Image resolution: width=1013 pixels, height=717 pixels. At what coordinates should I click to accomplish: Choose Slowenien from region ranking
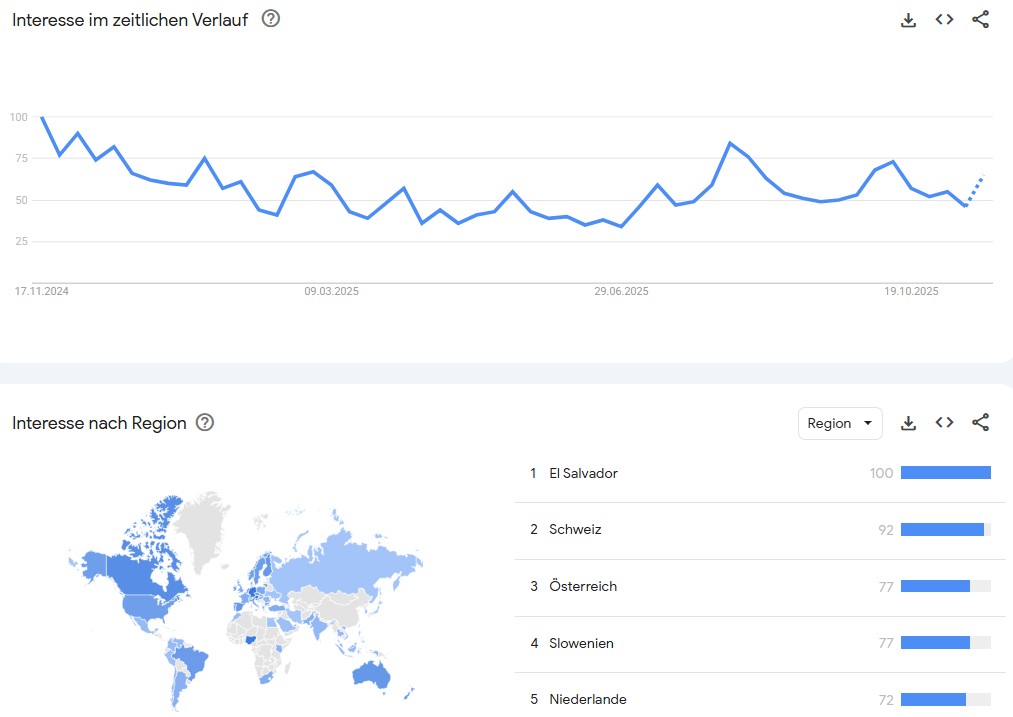[x=581, y=644]
